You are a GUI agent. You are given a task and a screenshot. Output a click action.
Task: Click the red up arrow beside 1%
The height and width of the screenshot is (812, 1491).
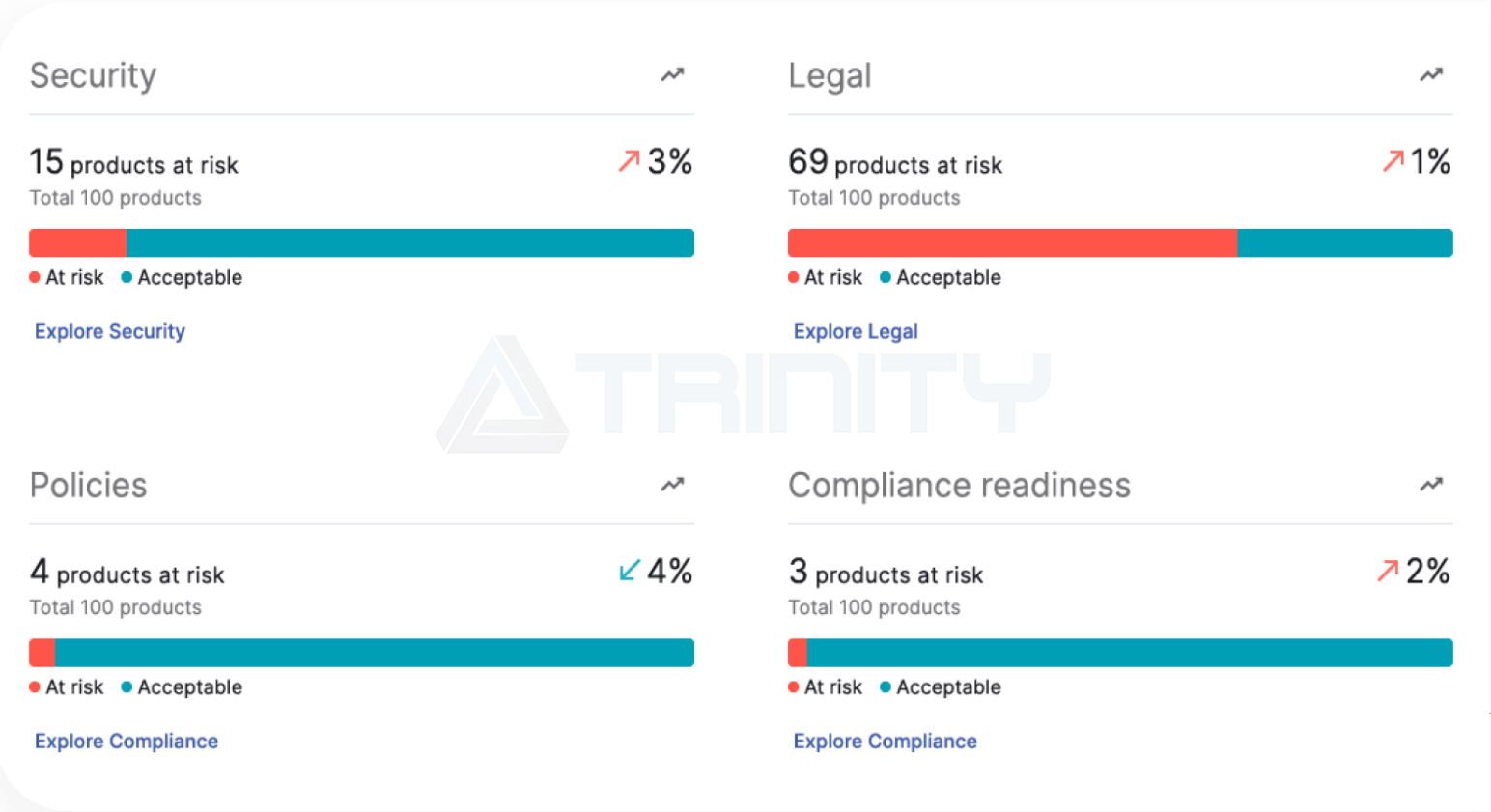[1393, 161]
